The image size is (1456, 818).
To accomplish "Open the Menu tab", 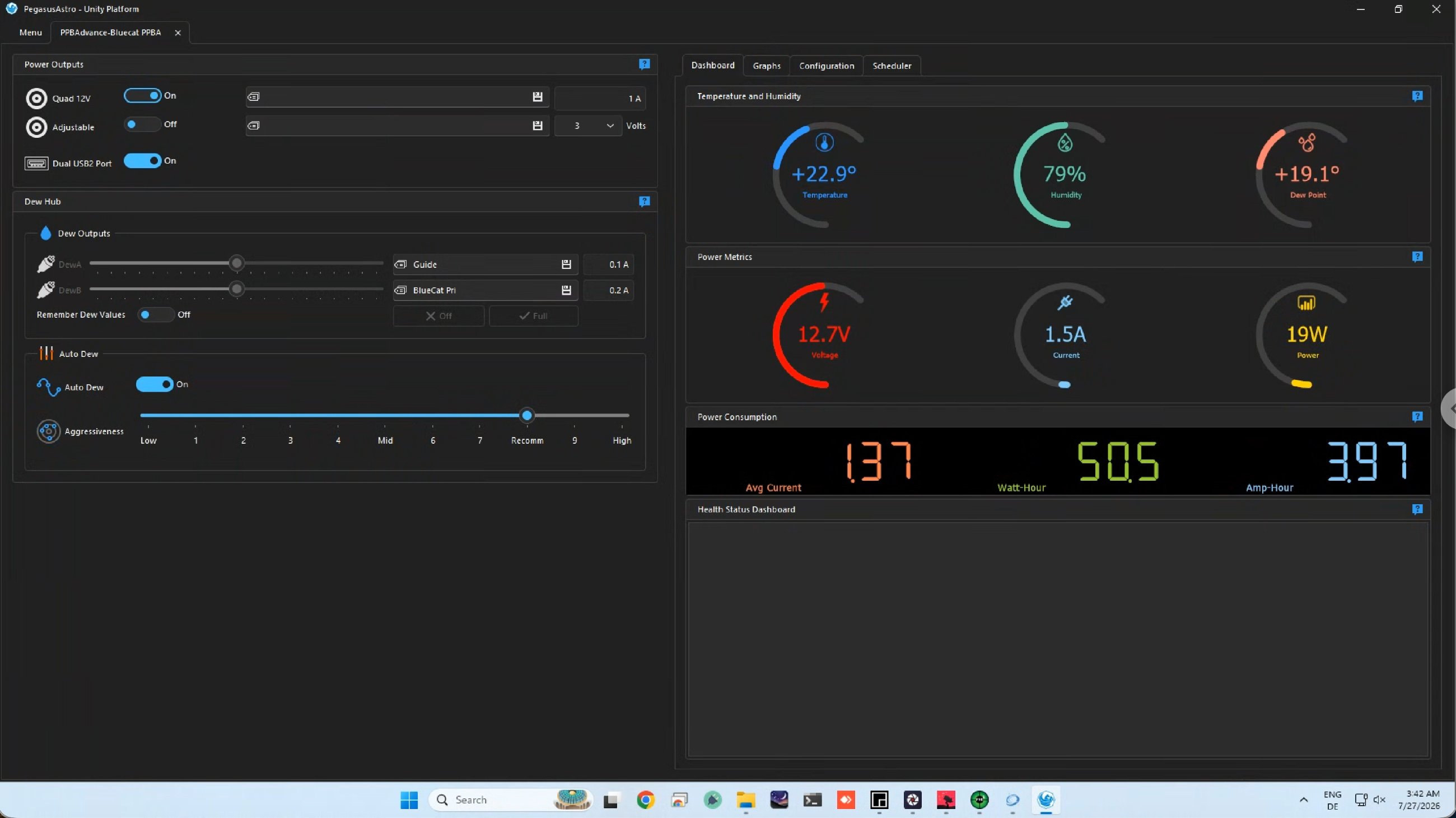I will [x=31, y=33].
